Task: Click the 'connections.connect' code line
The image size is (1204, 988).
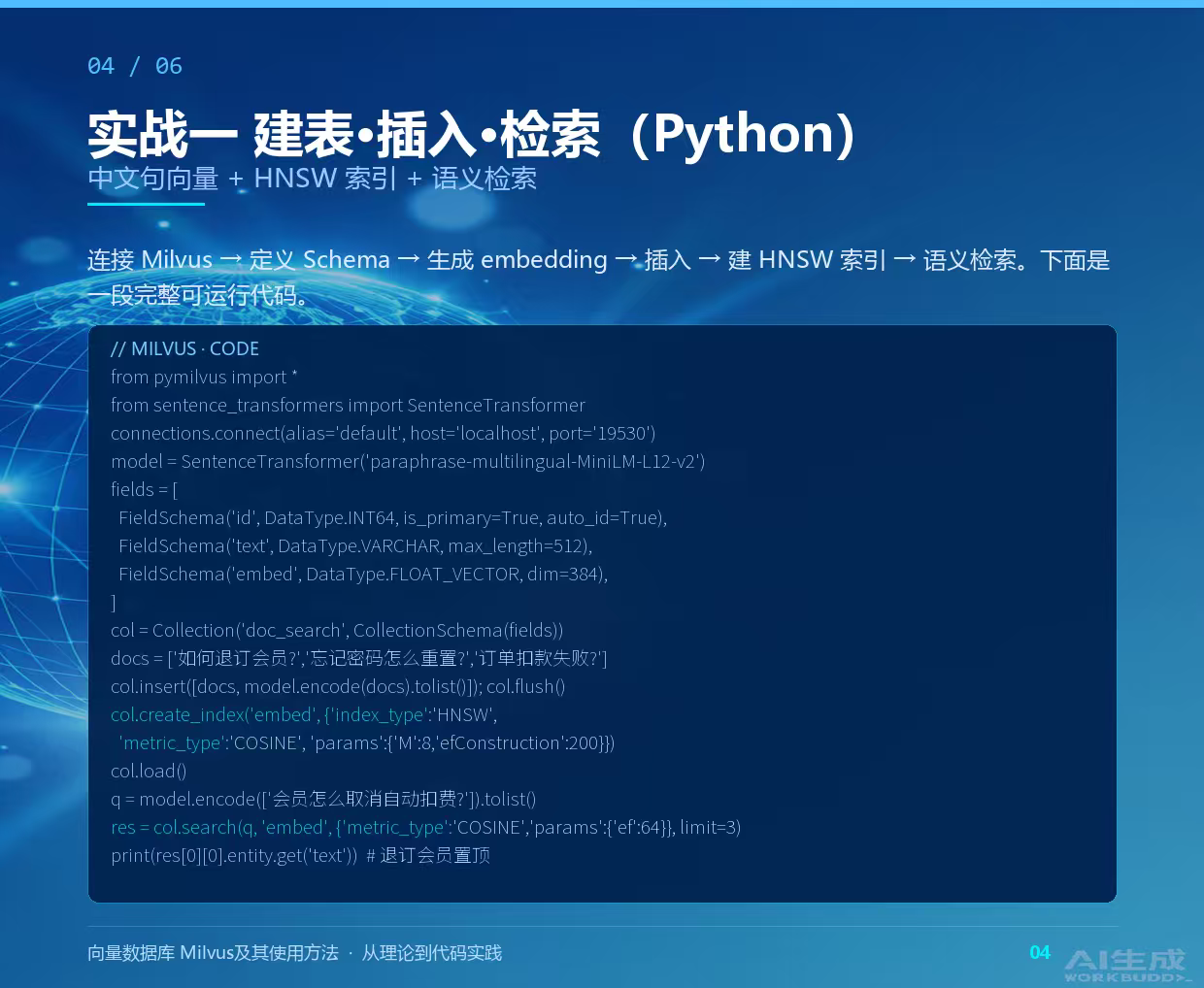Action: click(383, 433)
